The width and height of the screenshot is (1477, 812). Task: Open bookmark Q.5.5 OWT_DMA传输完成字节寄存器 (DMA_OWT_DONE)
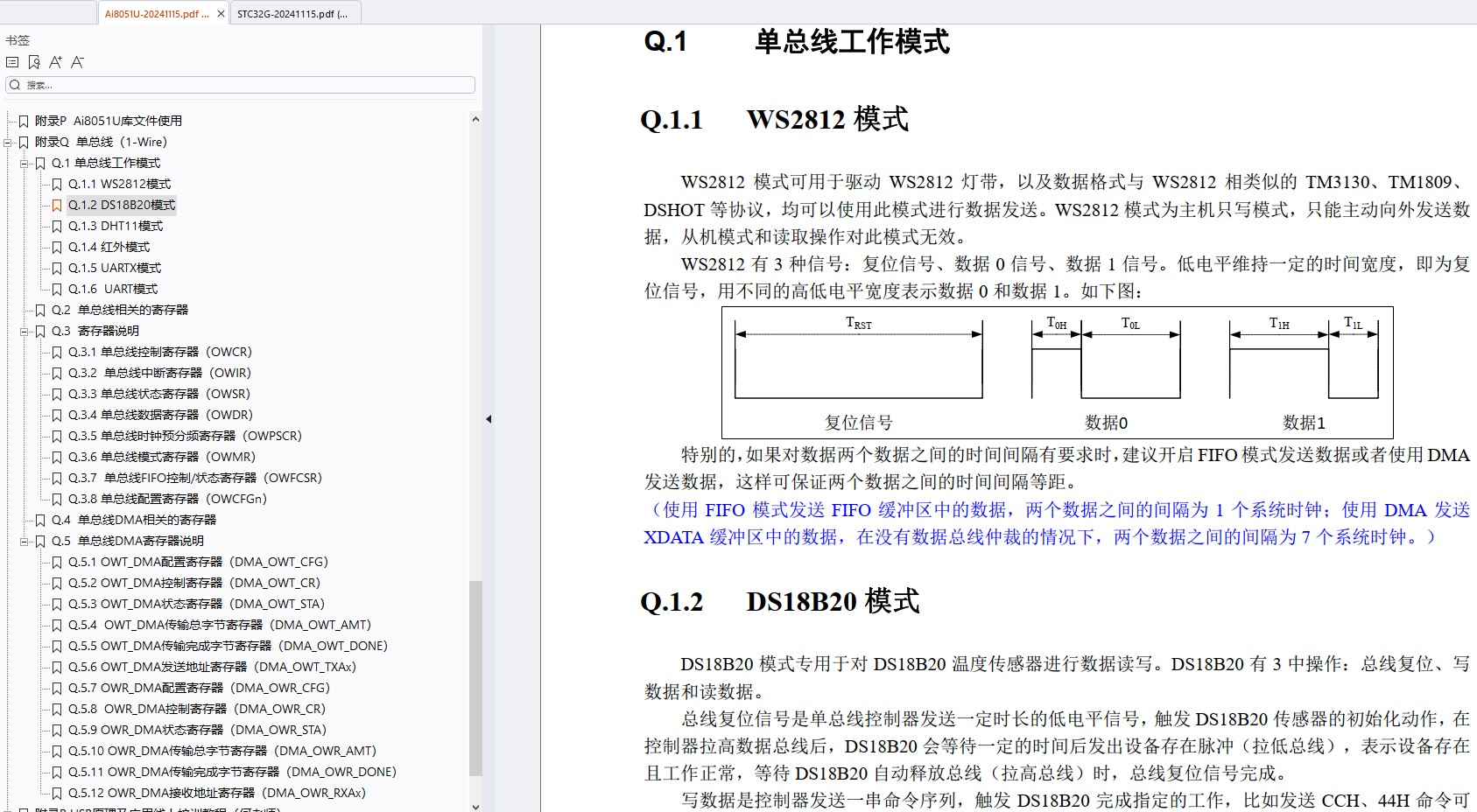pyautogui.click(x=228, y=646)
